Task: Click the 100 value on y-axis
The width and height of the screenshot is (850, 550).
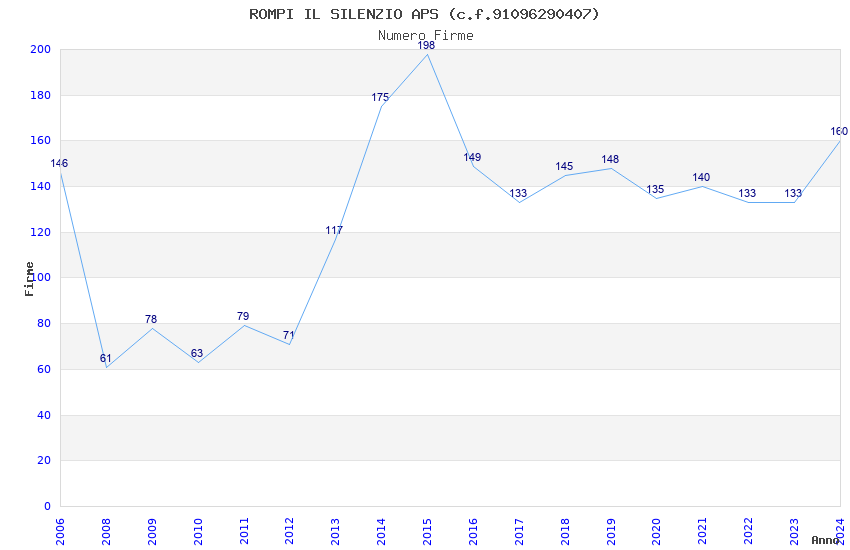Action: [41, 277]
